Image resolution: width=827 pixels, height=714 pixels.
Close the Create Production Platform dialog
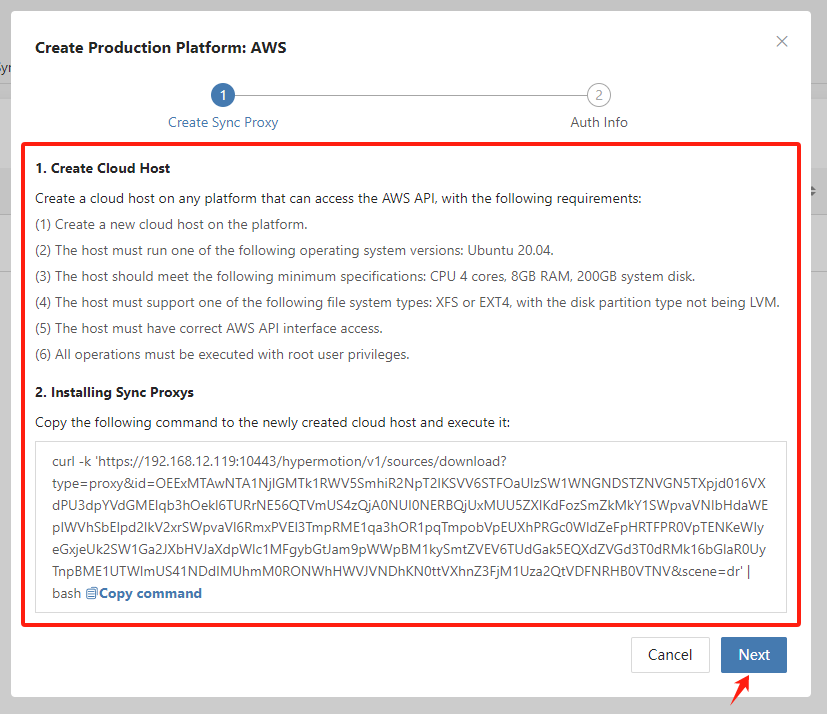782,42
